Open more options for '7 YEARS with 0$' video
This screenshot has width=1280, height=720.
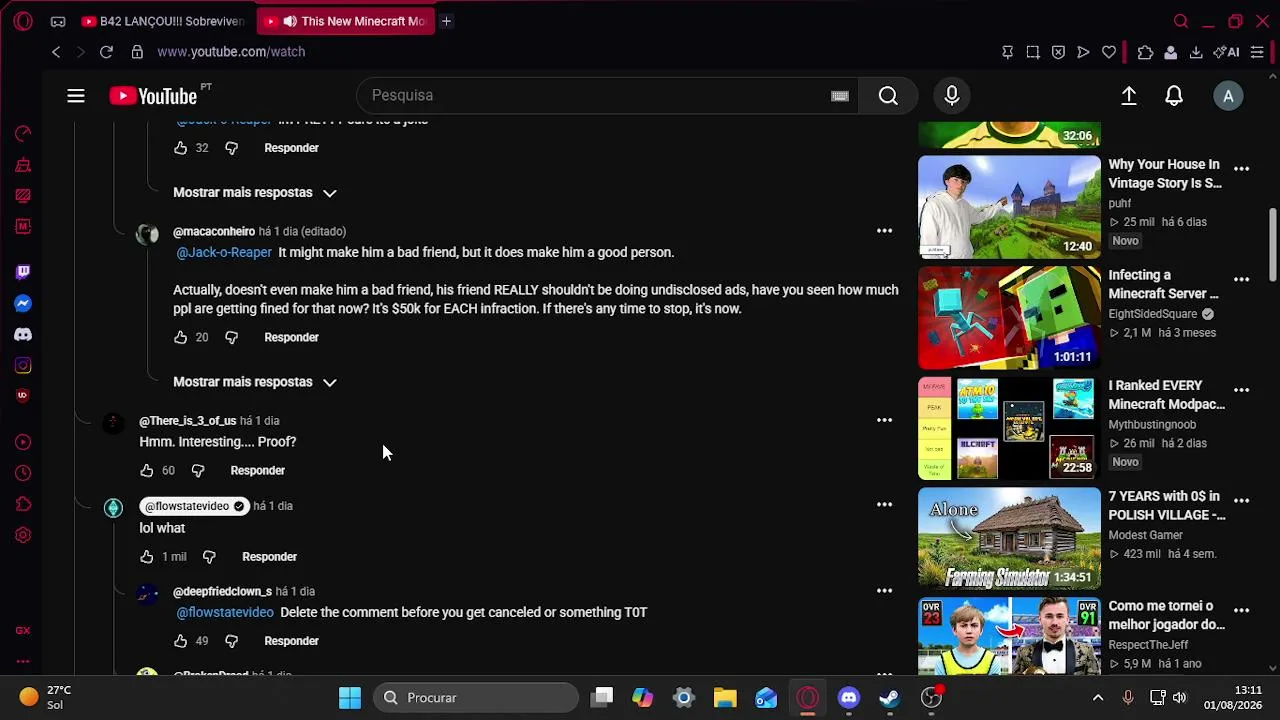click(1241, 501)
